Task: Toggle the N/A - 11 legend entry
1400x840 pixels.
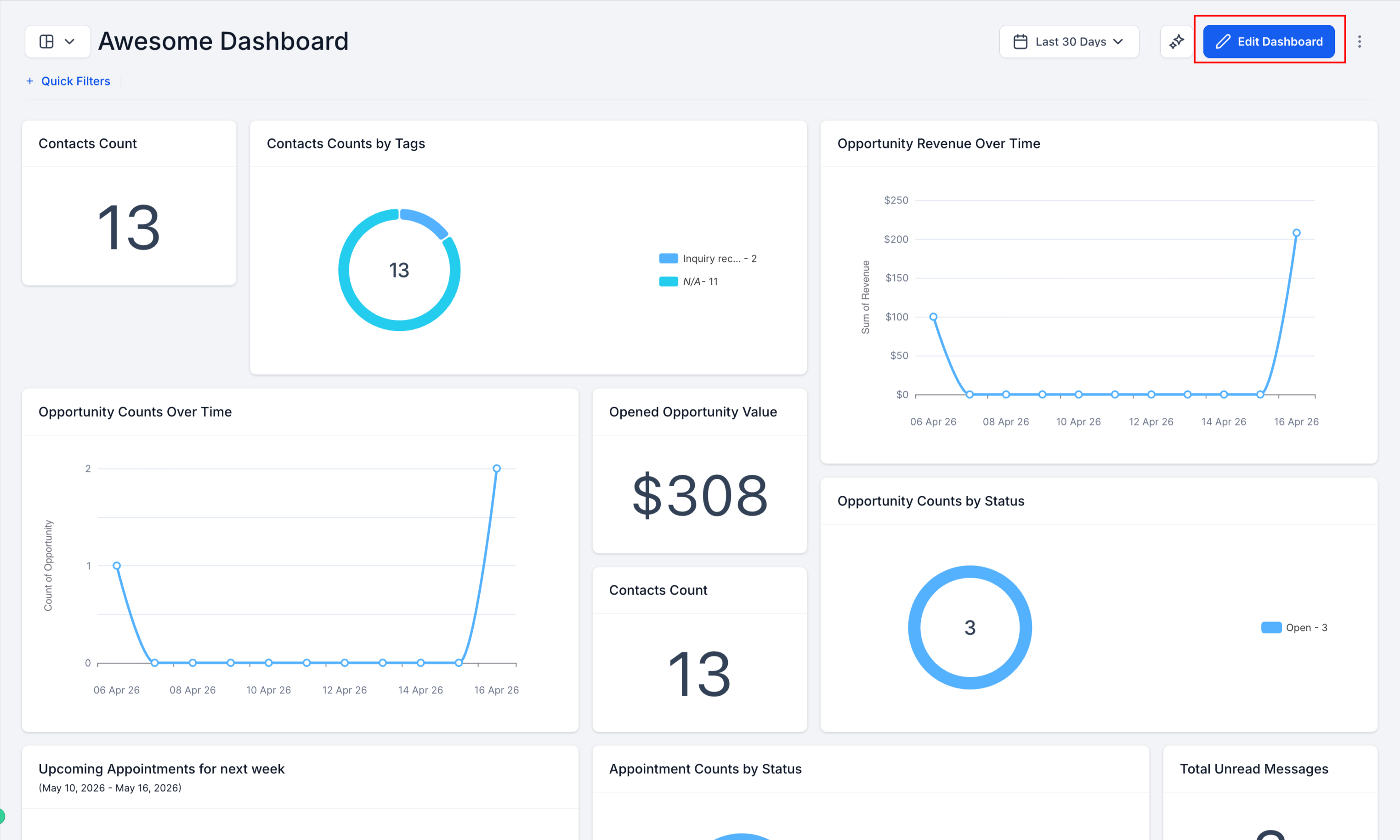Action: pyautogui.click(x=689, y=281)
